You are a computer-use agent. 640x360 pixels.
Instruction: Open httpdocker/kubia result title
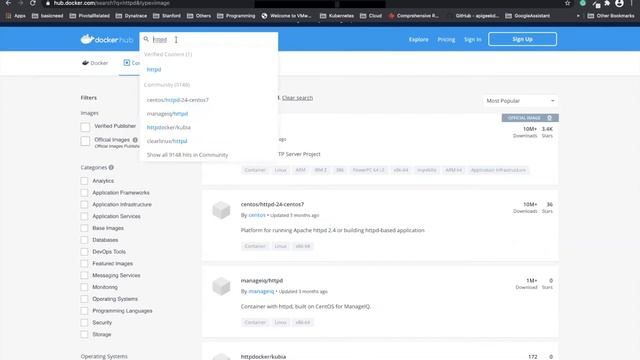(263, 356)
